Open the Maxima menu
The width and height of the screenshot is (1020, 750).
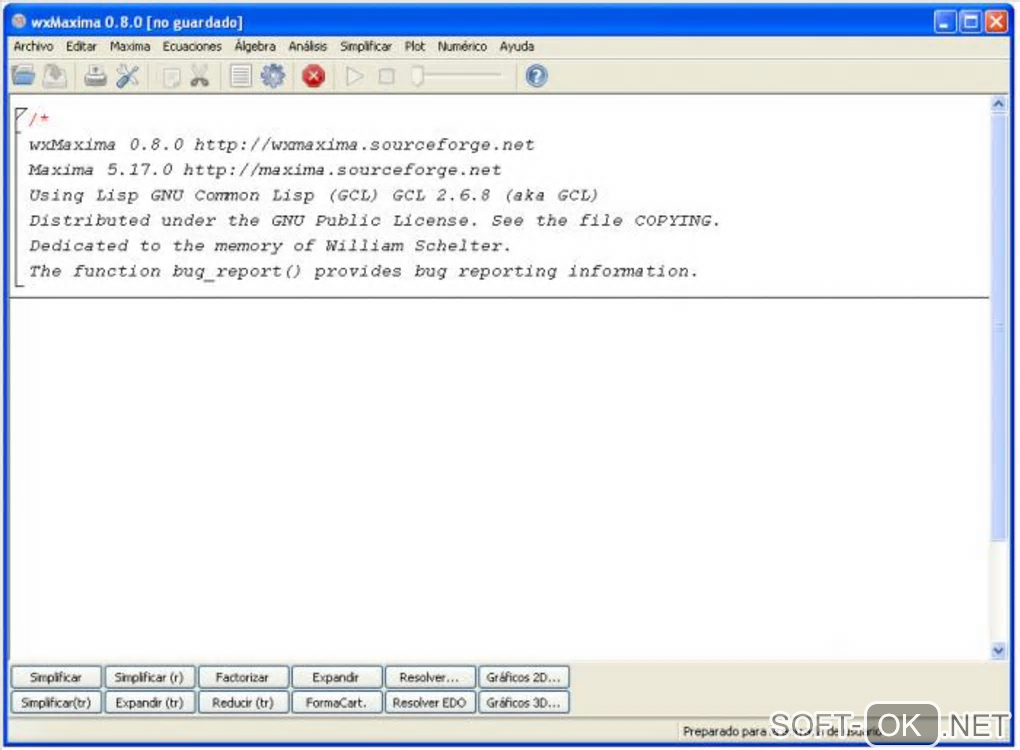point(130,46)
